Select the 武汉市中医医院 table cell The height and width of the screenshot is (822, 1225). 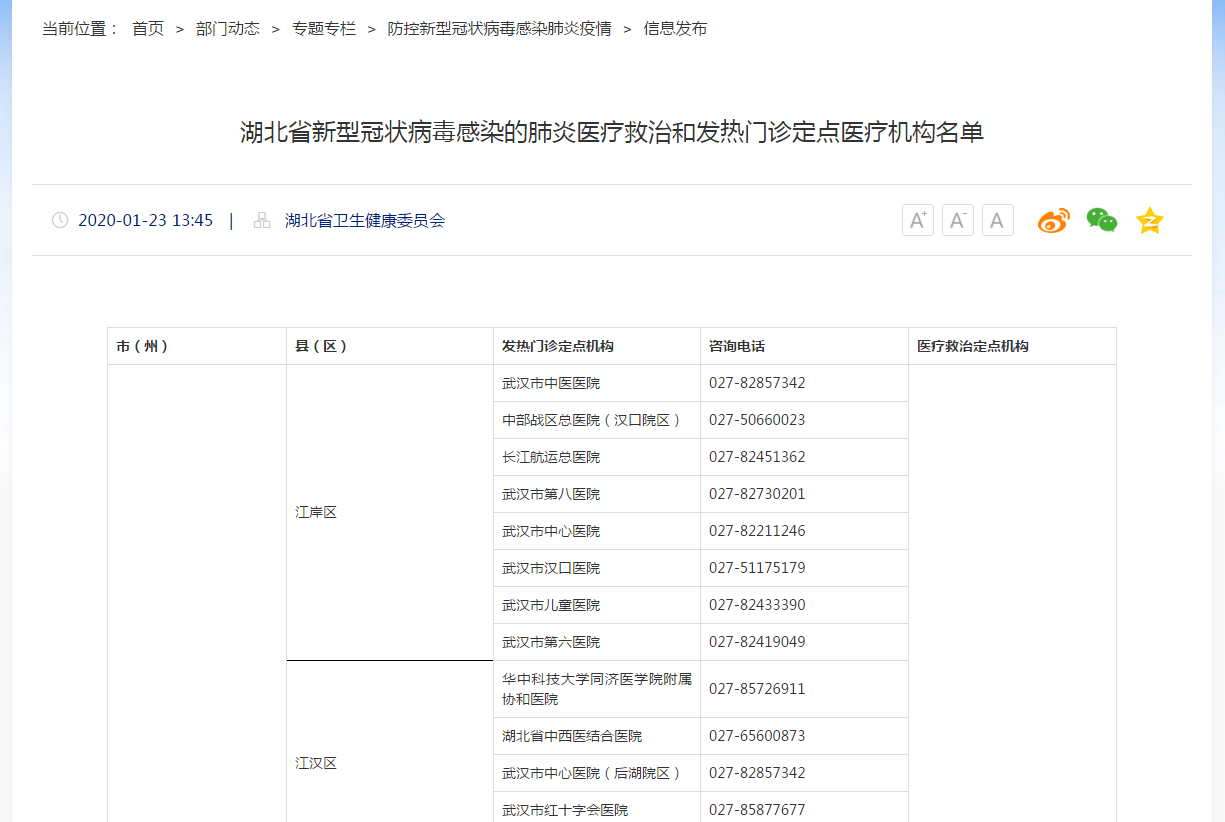coord(551,383)
